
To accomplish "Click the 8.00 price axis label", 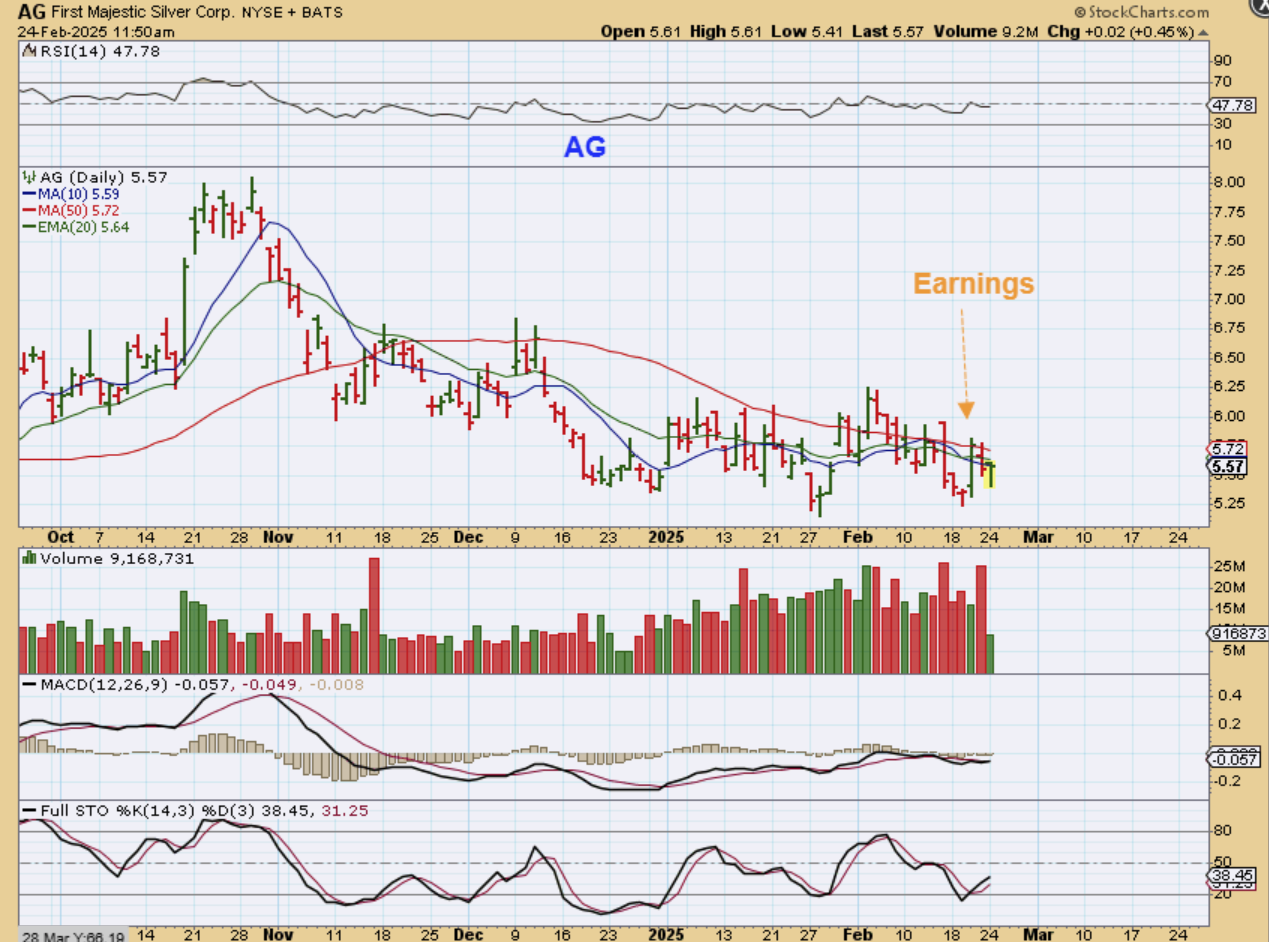I will tap(1228, 182).
